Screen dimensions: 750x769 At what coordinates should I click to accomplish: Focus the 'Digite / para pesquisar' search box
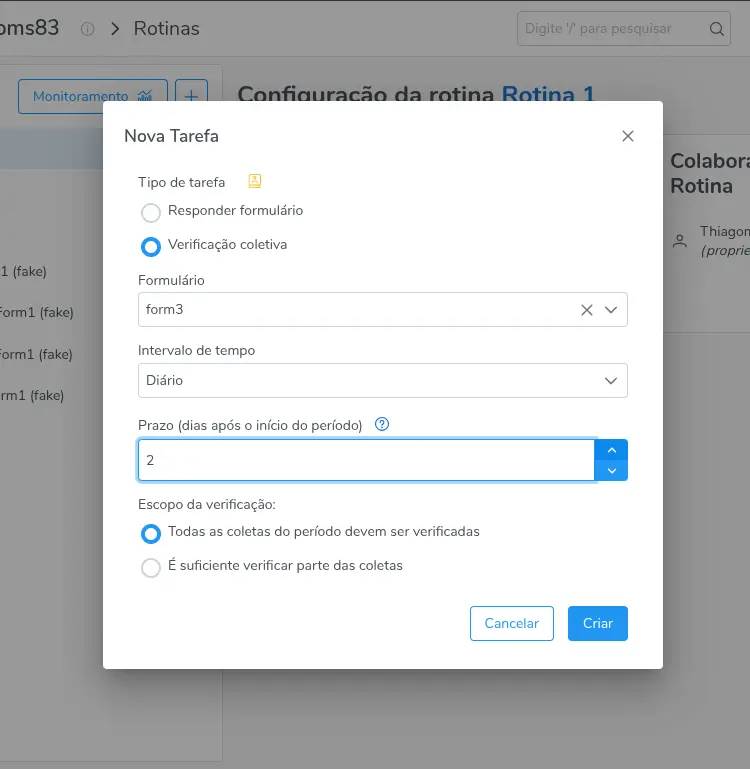(x=623, y=29)
